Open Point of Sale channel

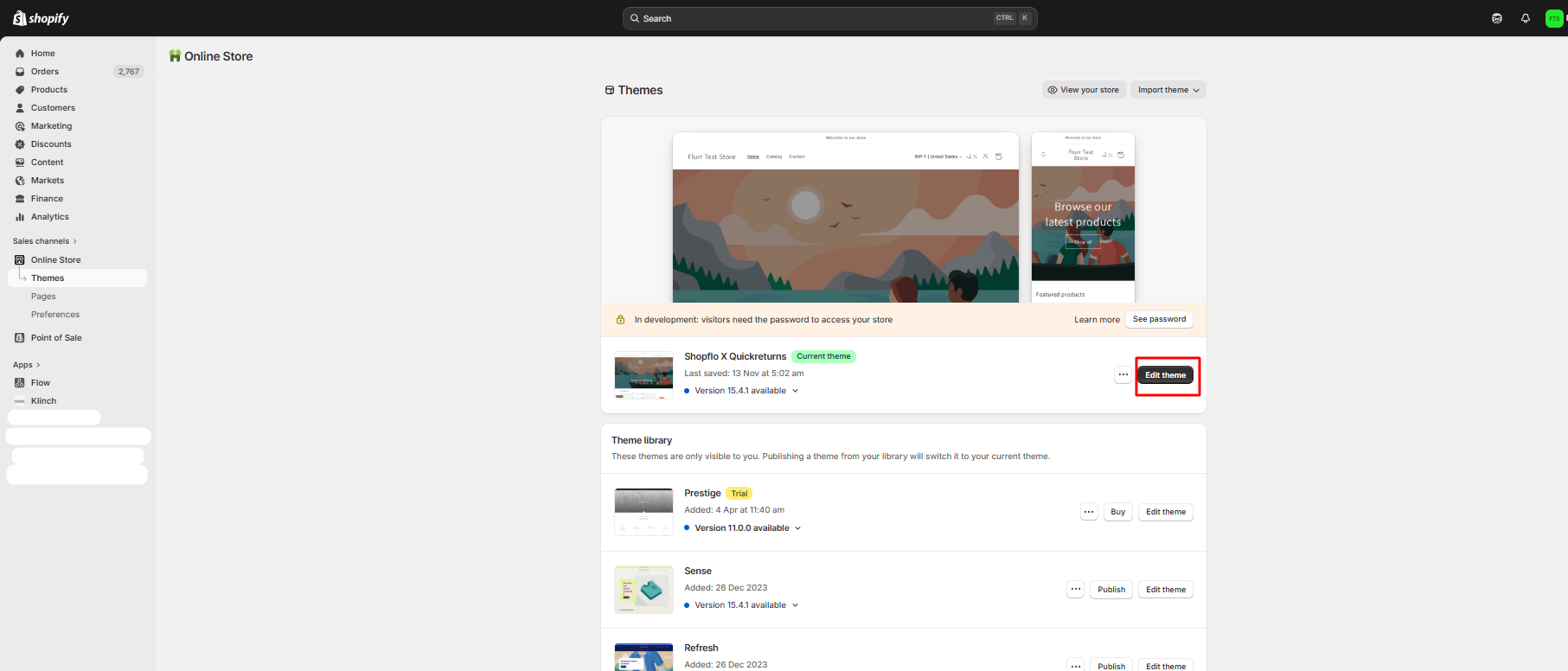[x=56, y=338]
